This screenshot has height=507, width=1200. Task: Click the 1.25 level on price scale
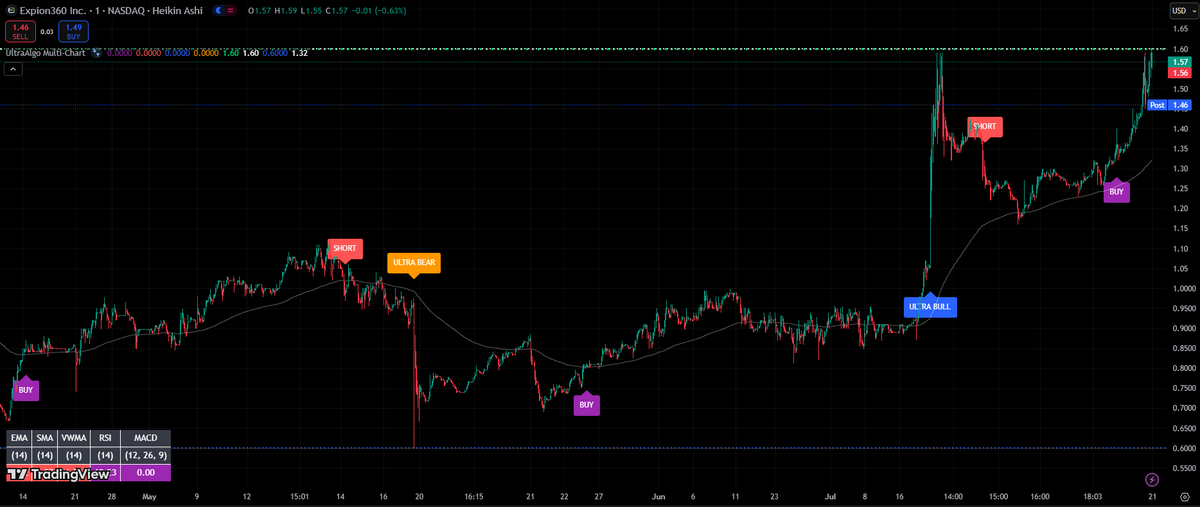click(1181, 188)
